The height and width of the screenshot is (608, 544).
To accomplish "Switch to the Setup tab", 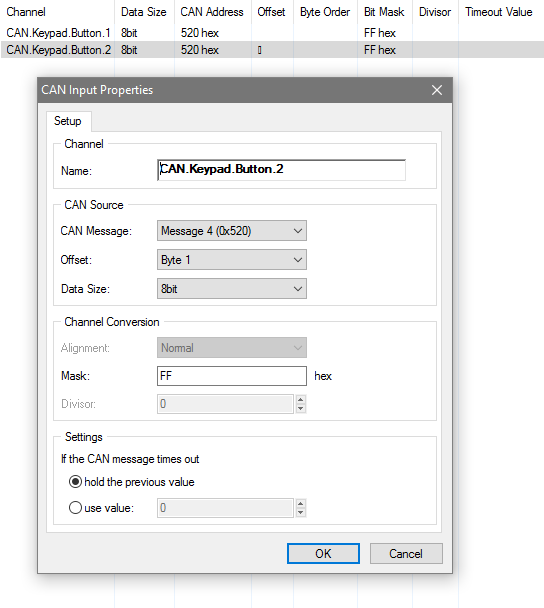I will coord(68,121).
